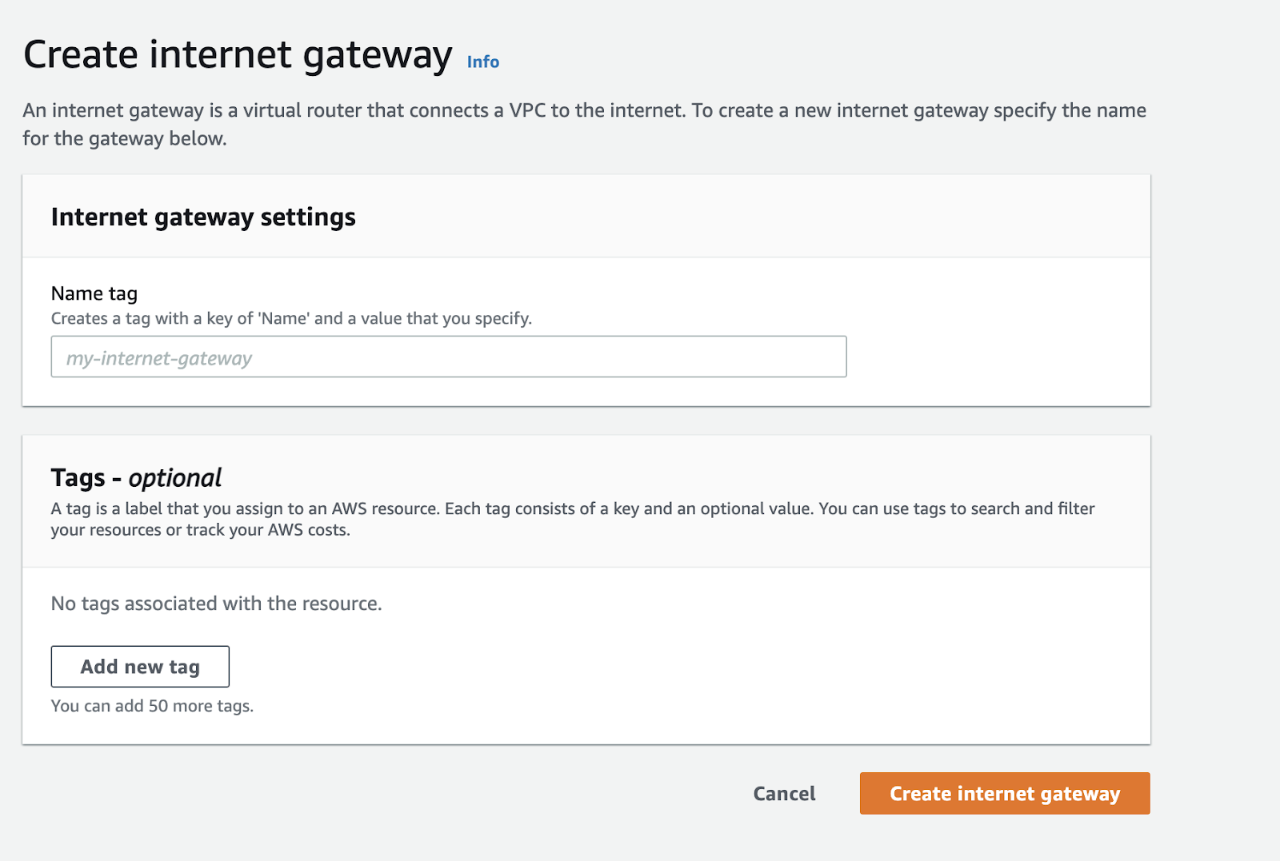
Task: Click 'No tags associated with the resource' text
Action: (x=216, y=604)
